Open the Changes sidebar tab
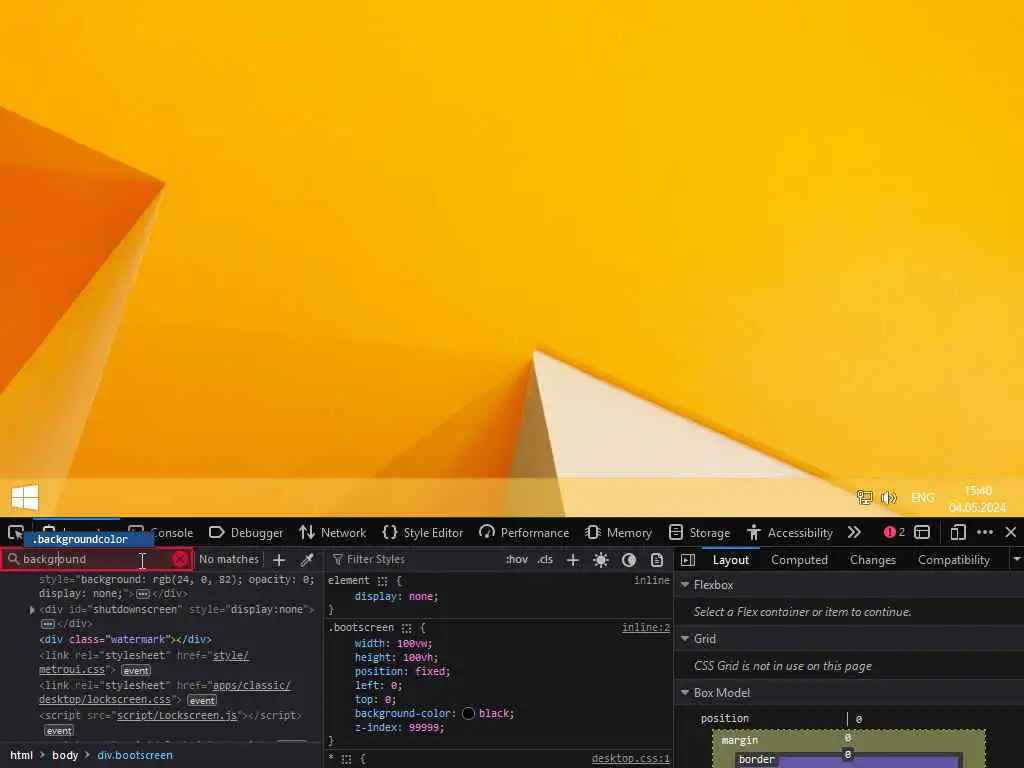Image resolution: width=1024 pixels, height=768 pixels. pos(873,560)
